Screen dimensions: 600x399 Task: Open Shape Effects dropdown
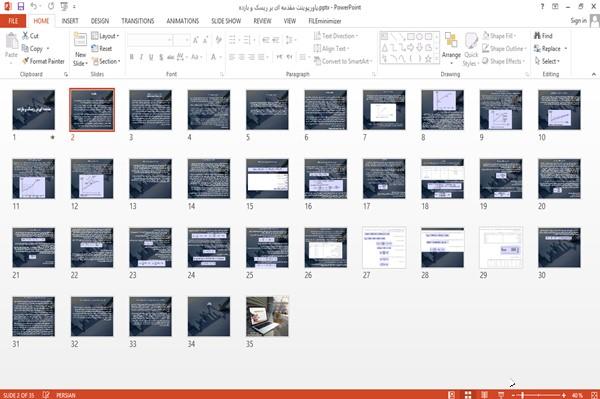[x=504, y=61]
